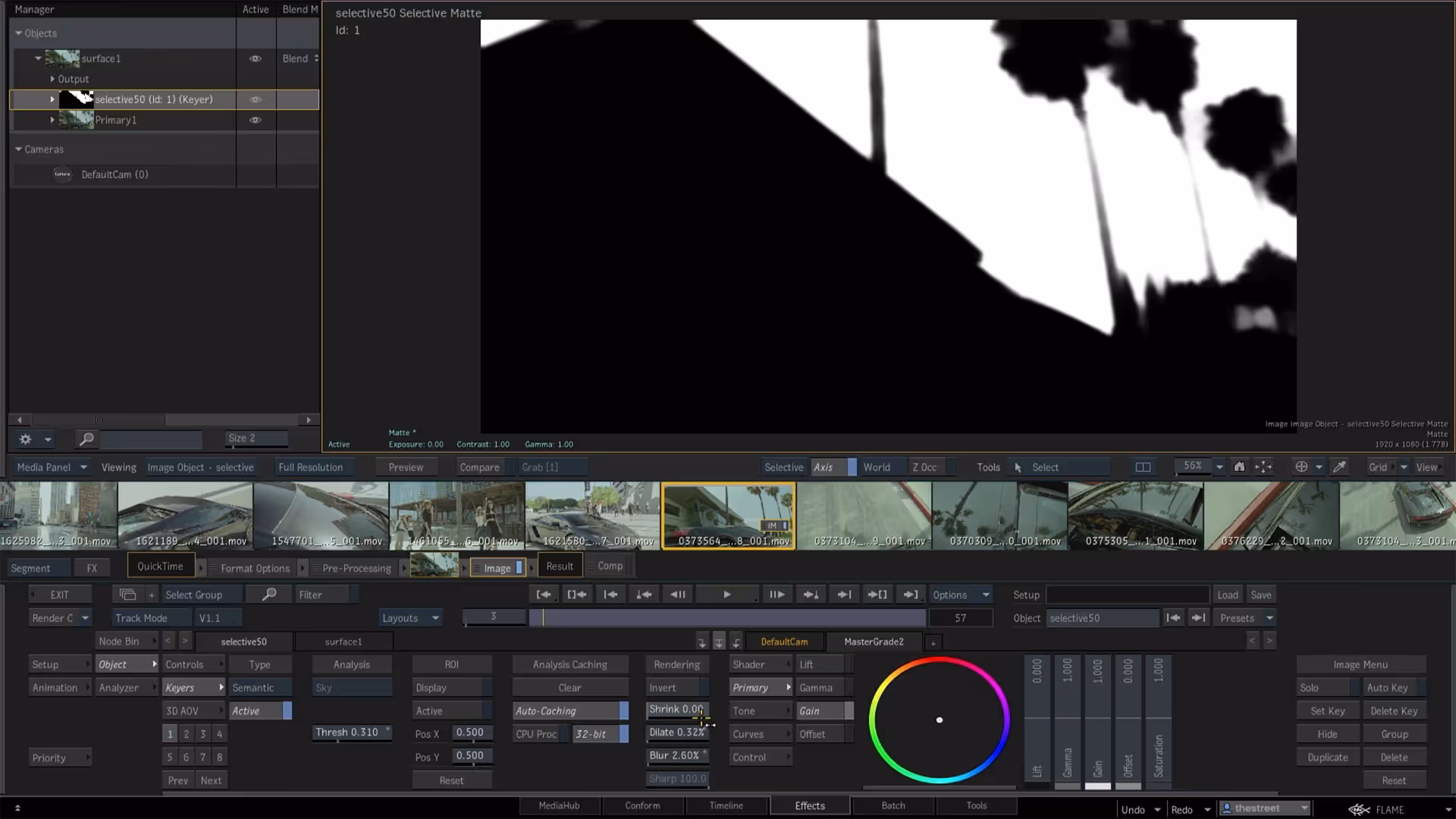Click the magnifier search icon in Manager
The height and width of the screenshot is (819, 1456).
[86, 439]
